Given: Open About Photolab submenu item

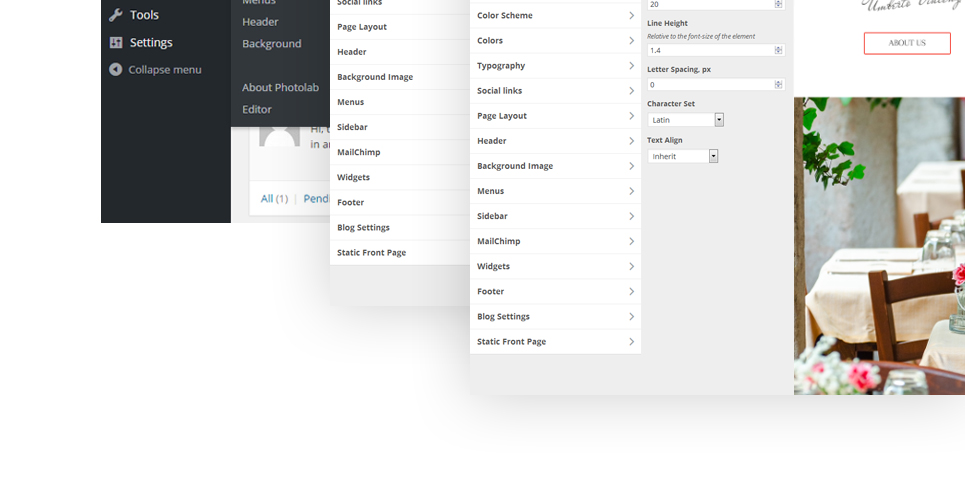Looking at the screenshot, I should pos(280,87).
